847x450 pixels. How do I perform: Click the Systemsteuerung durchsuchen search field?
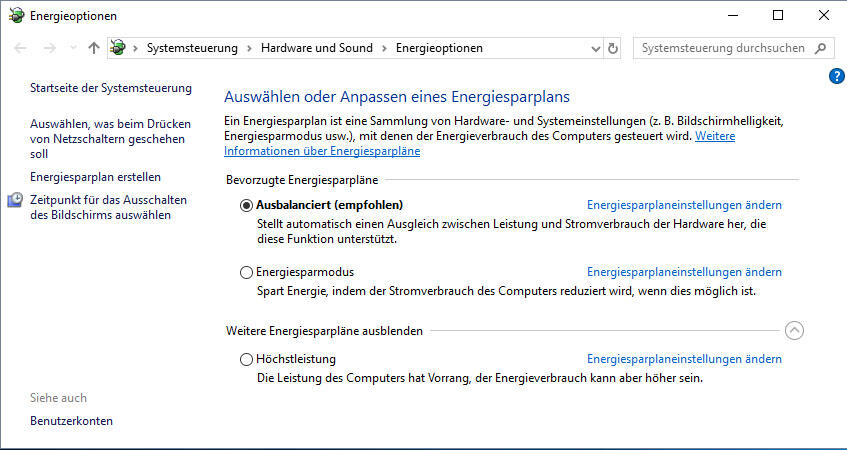720,48
